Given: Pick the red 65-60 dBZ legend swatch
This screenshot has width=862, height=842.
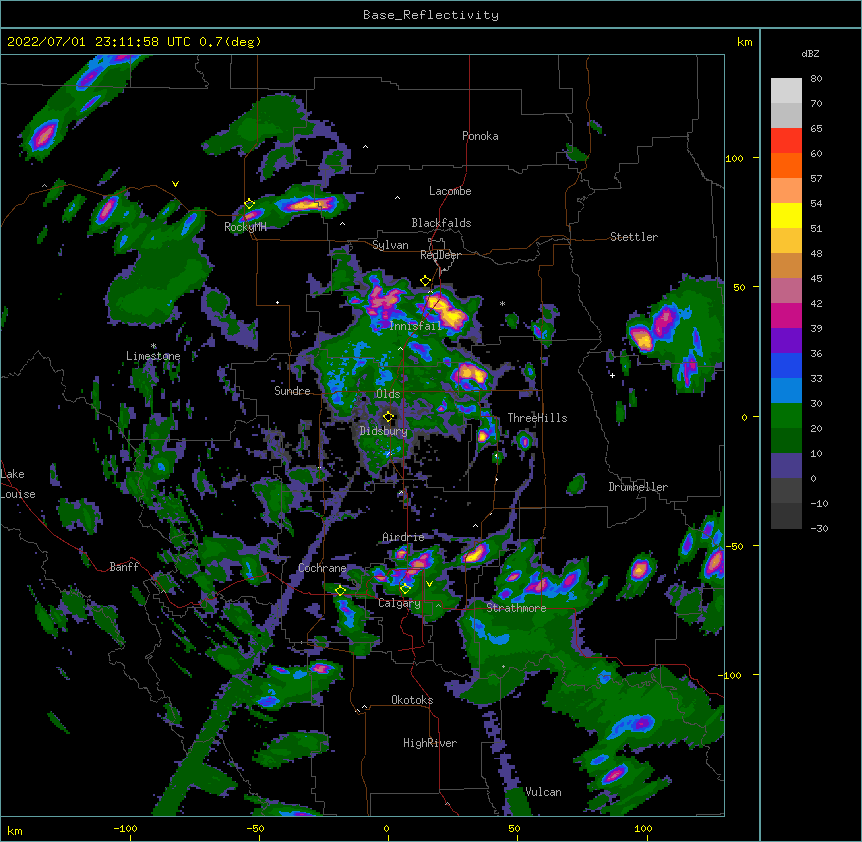Looking at the screenshot, I should pyautogui.click(x=786, y=141).
